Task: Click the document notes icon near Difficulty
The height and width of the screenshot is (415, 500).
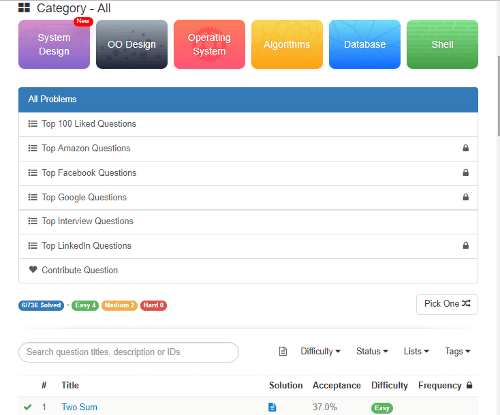Action: pyautogui.click(x=283, y=352)
